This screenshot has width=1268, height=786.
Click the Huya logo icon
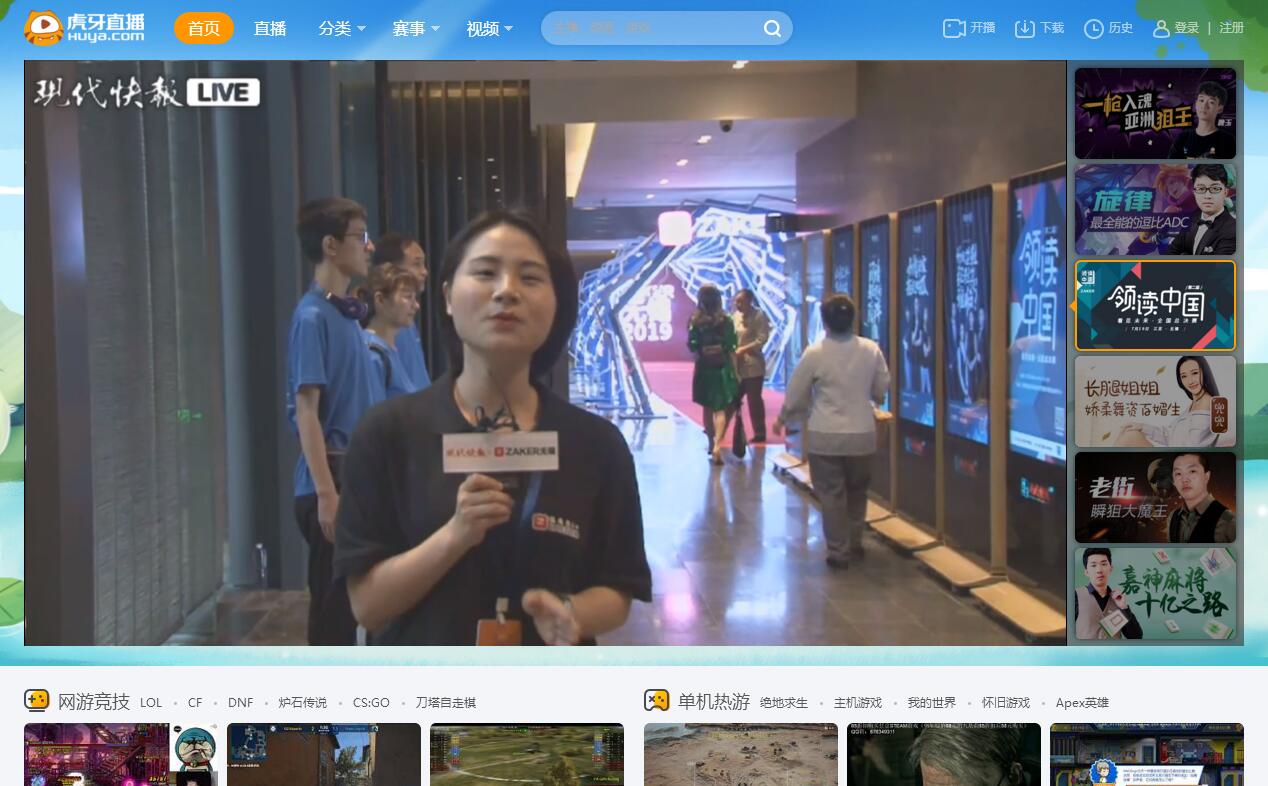[x=44, y=28]
